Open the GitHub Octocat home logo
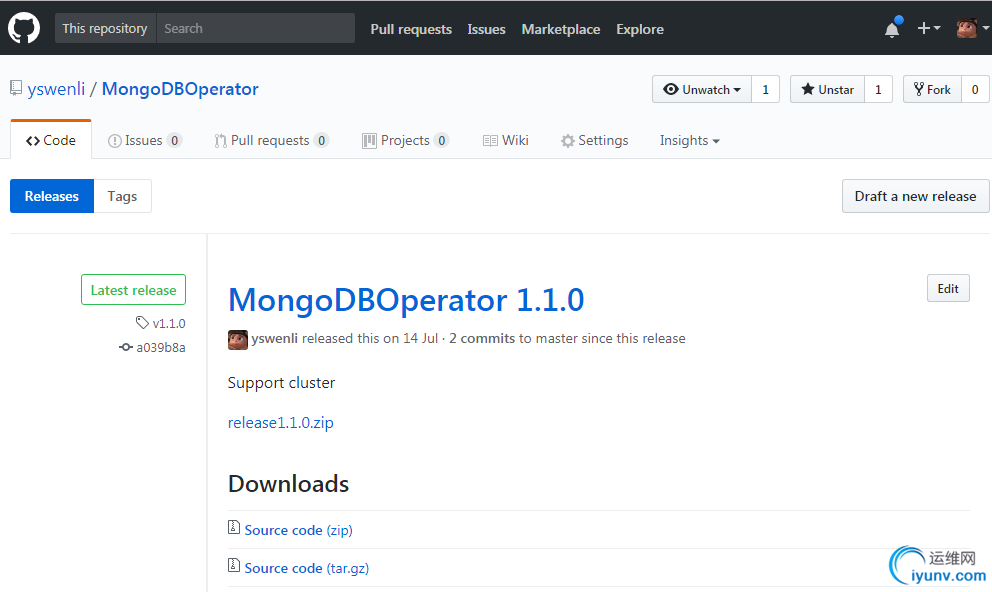The image size is (992, 592). click(24, 28)
